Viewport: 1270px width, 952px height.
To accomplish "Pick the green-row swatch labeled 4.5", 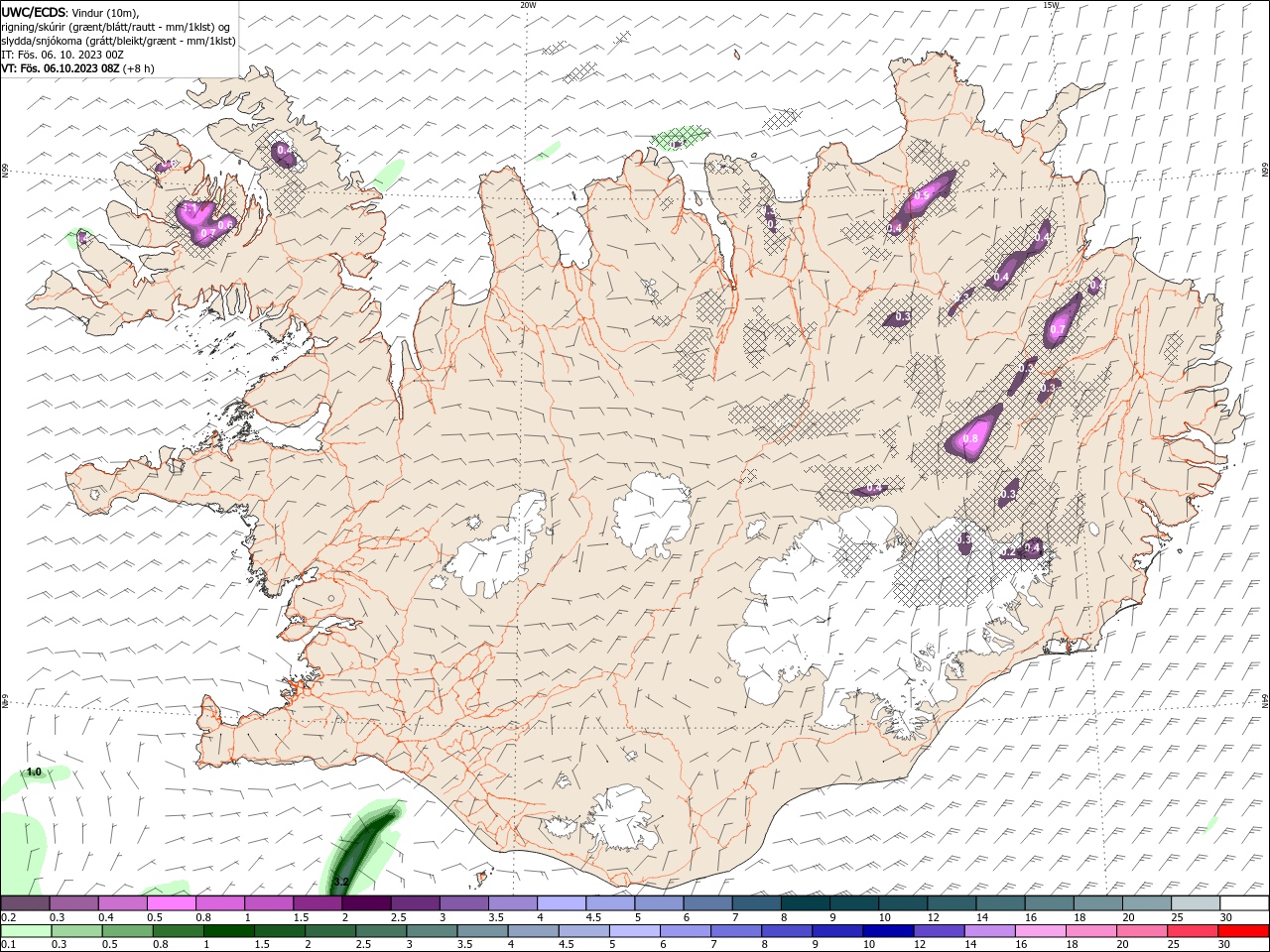I will point(584,931).
